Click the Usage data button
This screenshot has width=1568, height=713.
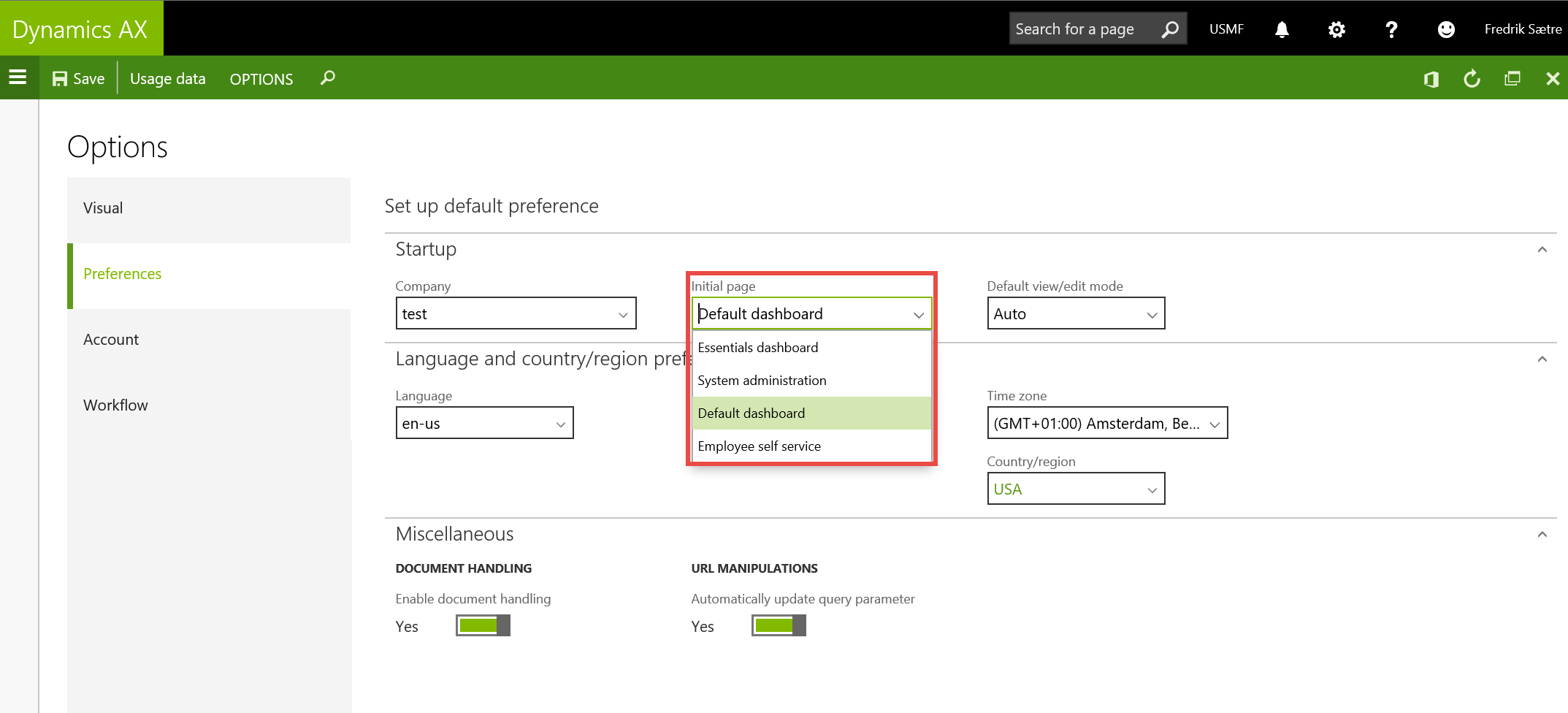pyautogui.click(x=168, y=79)
